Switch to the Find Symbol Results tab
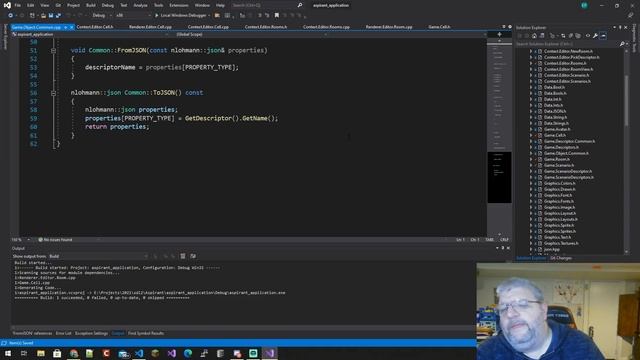Screen dimensions: 640x360 point(146,333)
